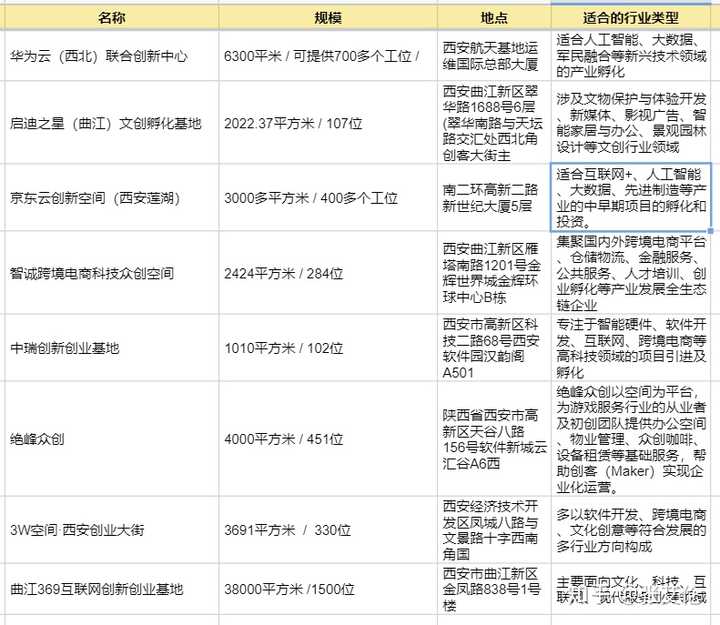Click the cell 启迪之星（曲江）文创孵化基地

coord(112,123)
